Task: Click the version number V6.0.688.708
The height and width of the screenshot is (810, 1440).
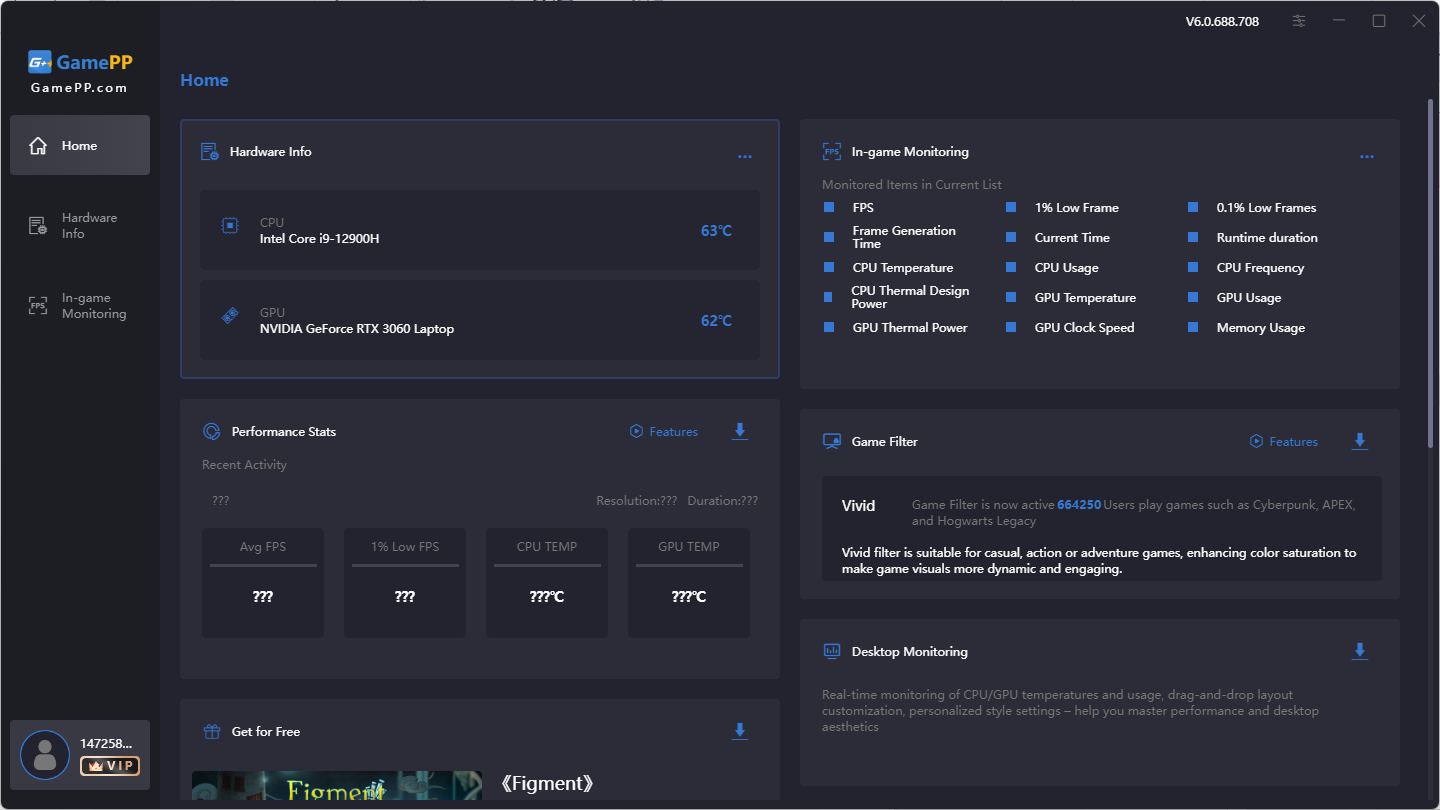Action: pos(1222,21)
